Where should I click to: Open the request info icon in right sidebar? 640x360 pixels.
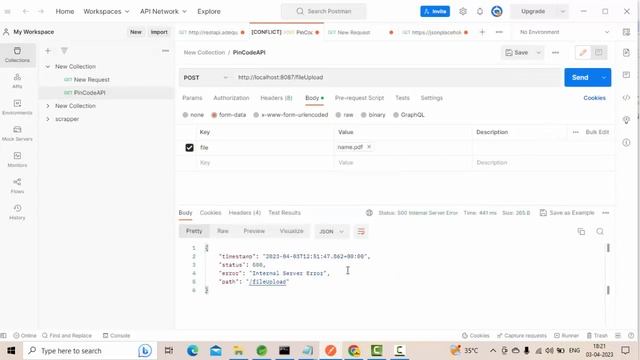click(x=626, y=142)
